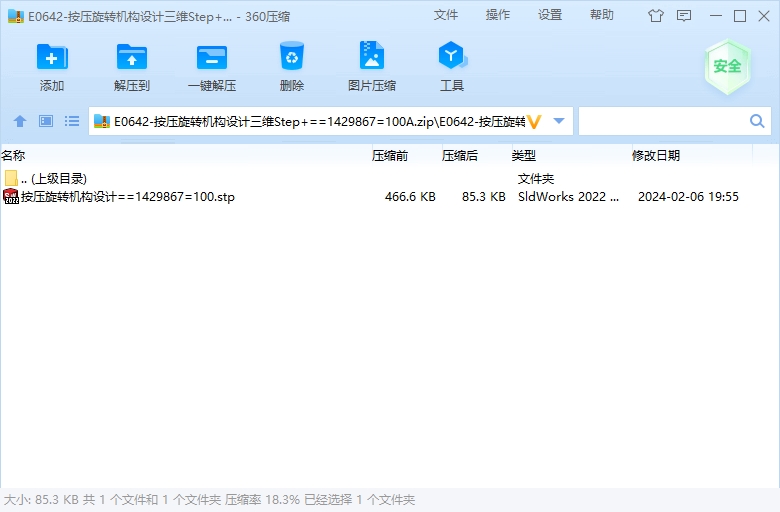Click the 360压缩 app icon in title bar

[x=15, y=16]
